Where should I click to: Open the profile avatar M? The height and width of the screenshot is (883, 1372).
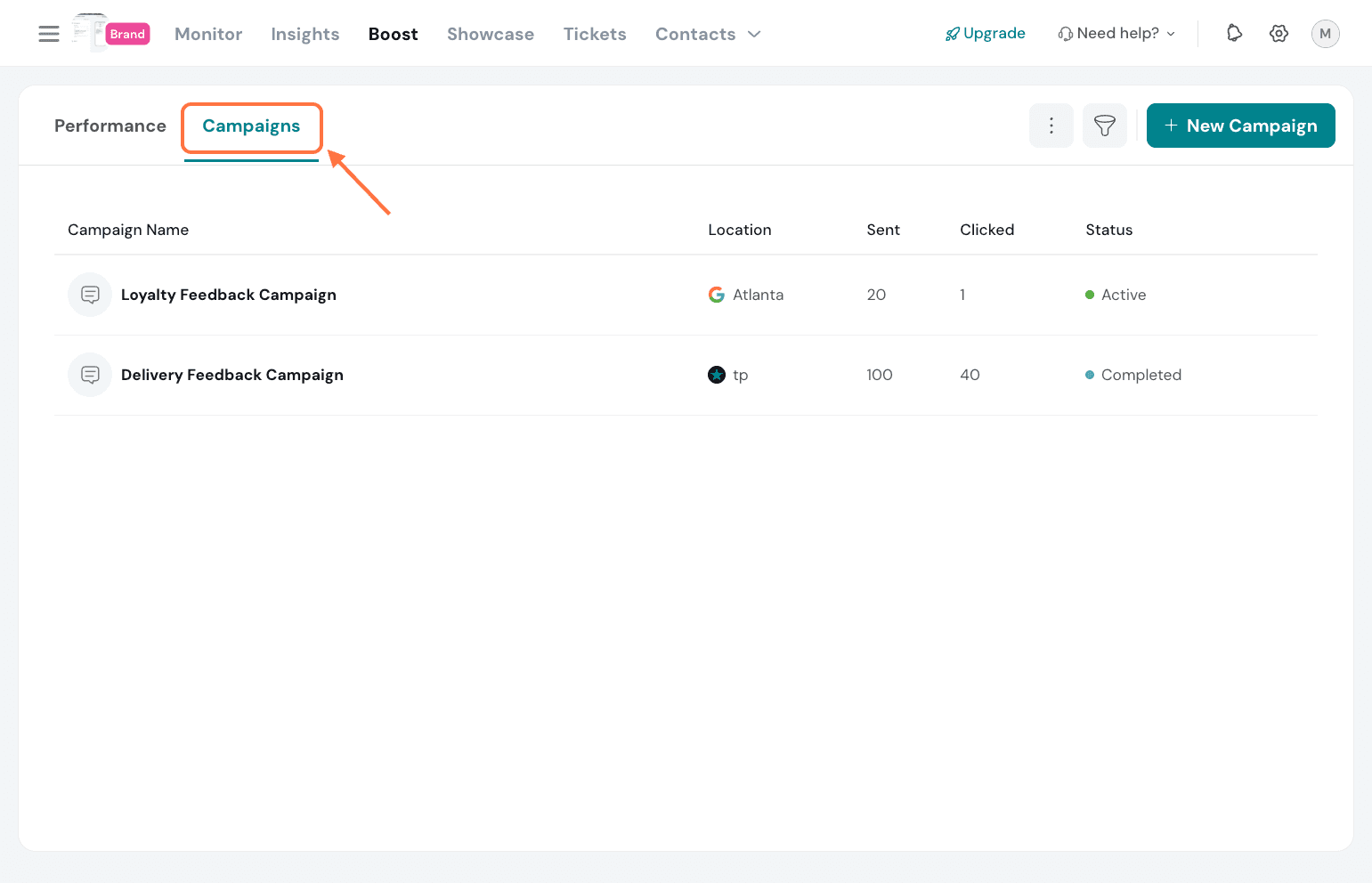[x=1326, y=33]
